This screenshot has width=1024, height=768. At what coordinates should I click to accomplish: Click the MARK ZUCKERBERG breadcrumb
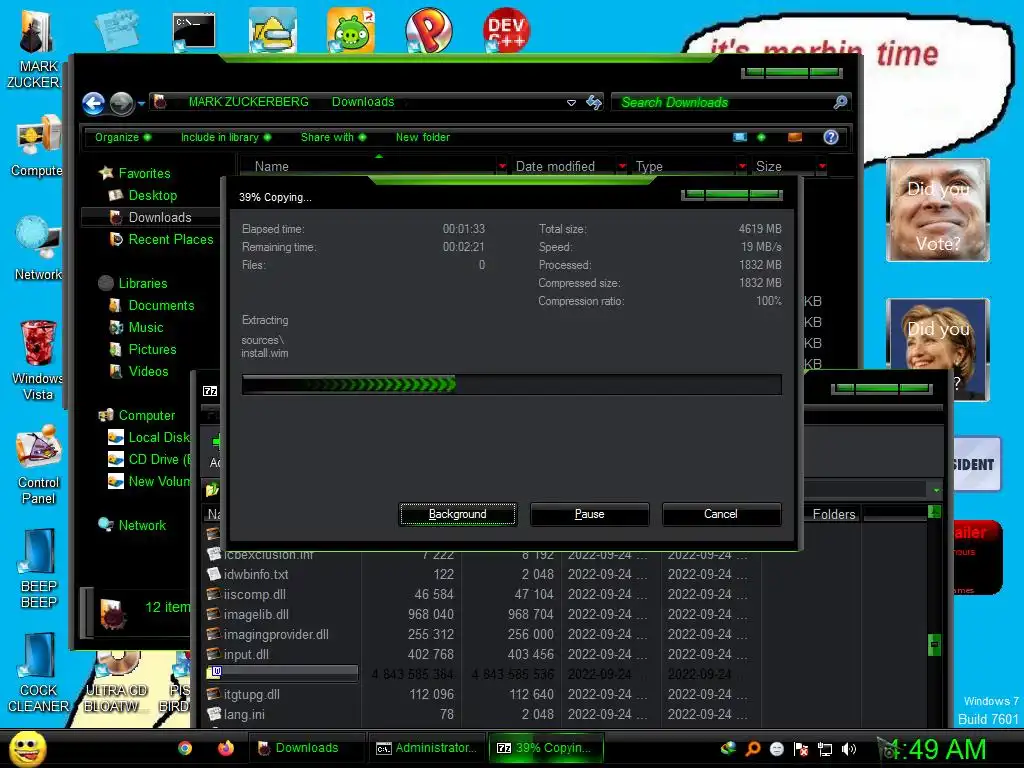click(248, 102)
